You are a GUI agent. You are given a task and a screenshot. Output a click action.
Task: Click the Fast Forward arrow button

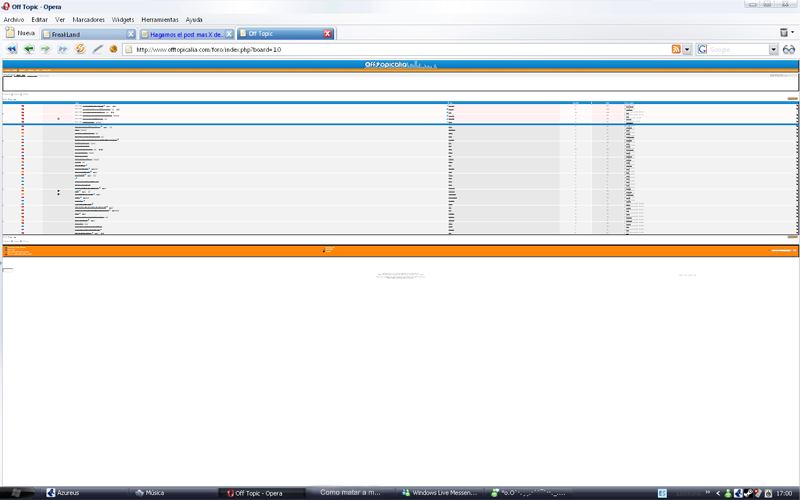coord(63,49)
